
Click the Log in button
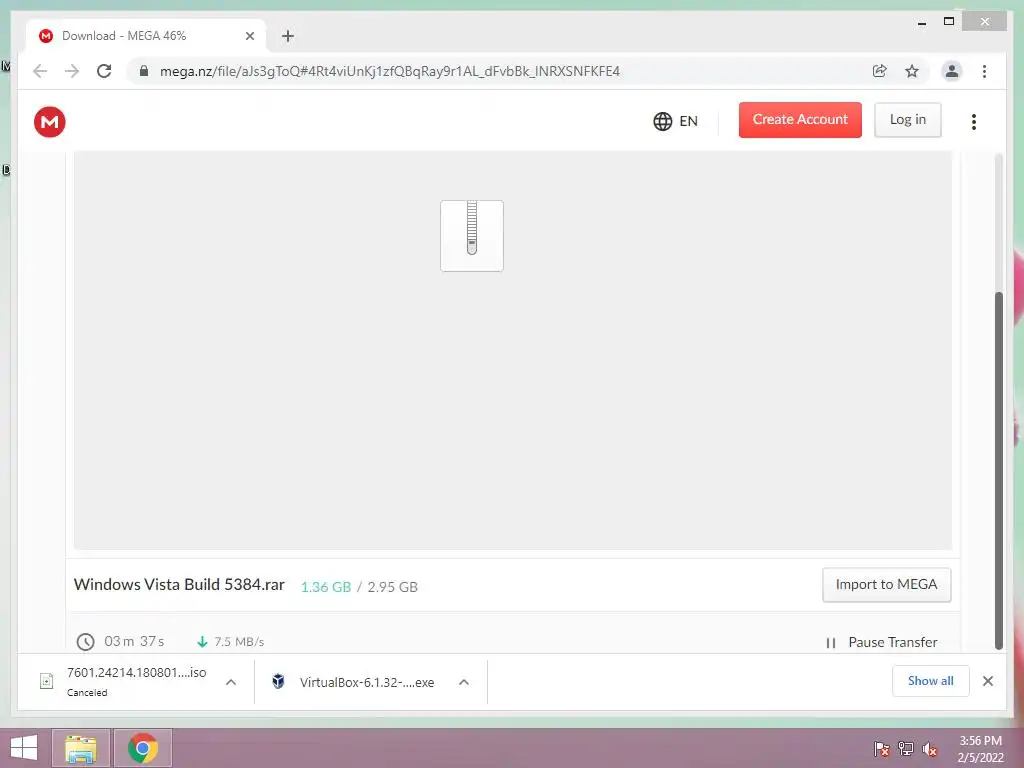[x=908, y=120]
